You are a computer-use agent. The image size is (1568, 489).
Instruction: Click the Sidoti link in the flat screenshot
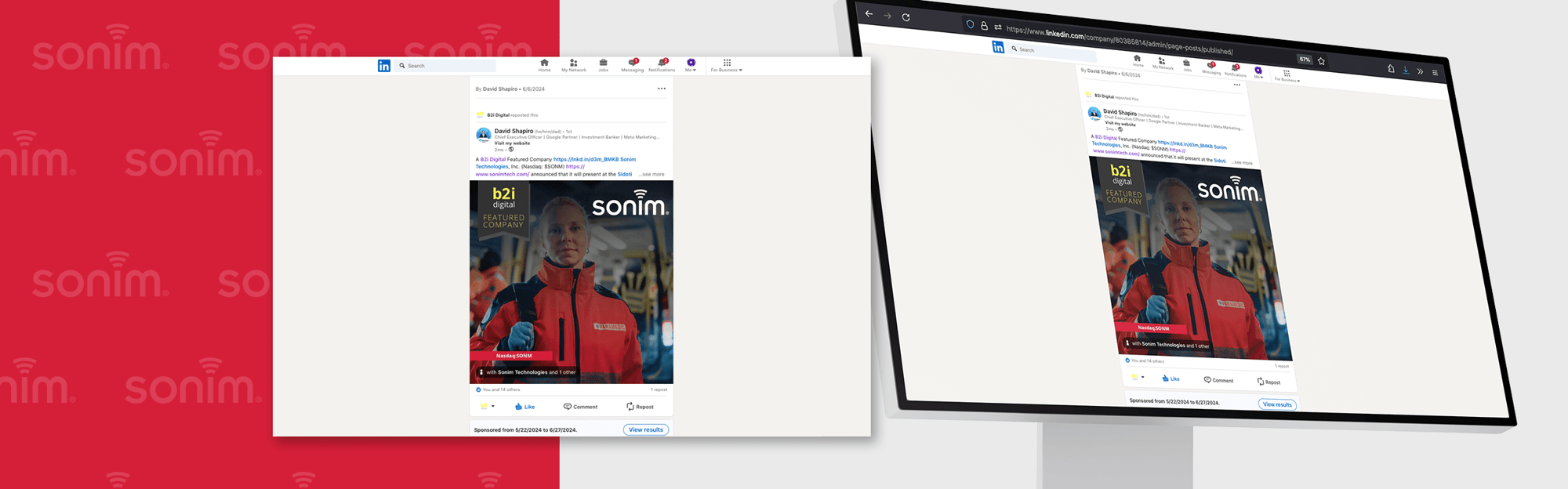tap(625, 174)
